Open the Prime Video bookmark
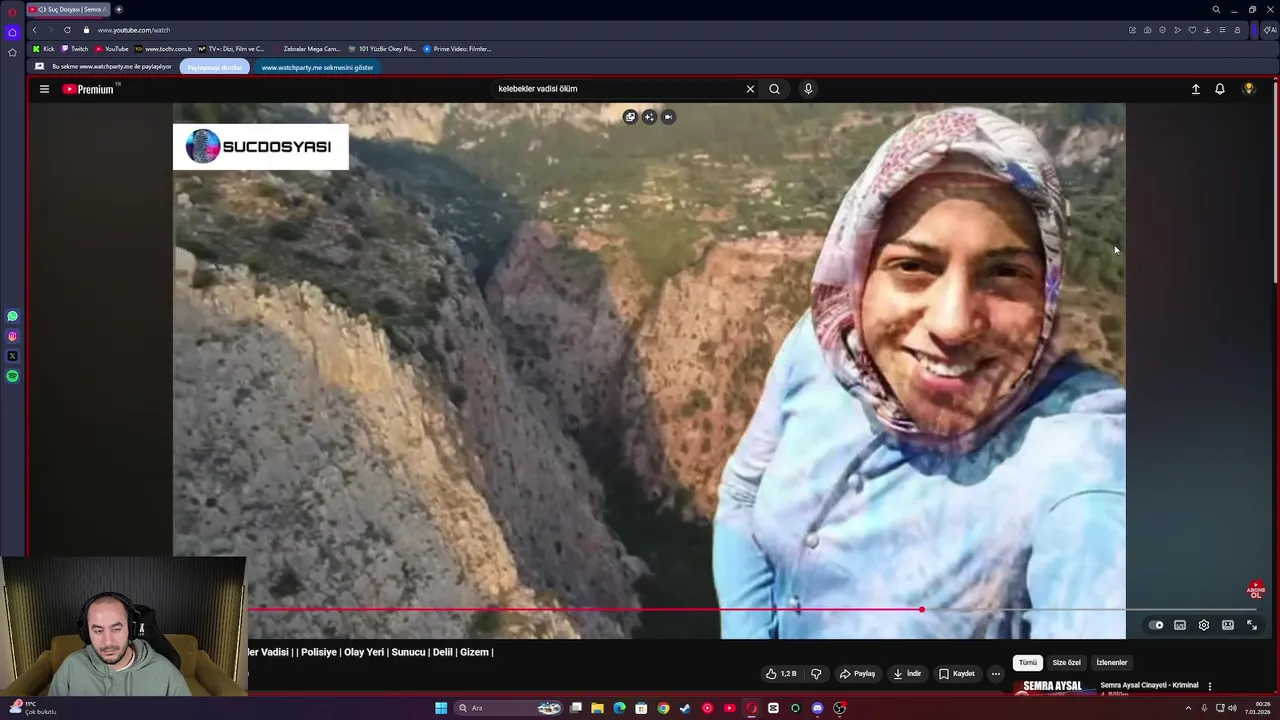Screen dimensions: 1280x720 coord(457,48)
